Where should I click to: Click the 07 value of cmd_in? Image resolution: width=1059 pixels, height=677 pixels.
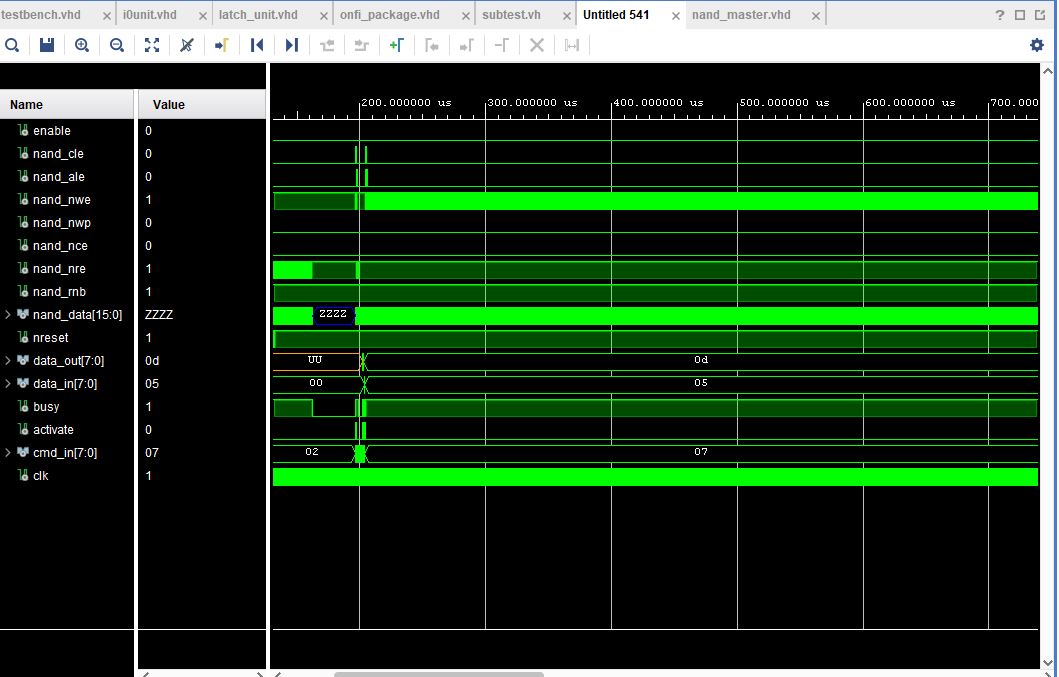(152, 453)
